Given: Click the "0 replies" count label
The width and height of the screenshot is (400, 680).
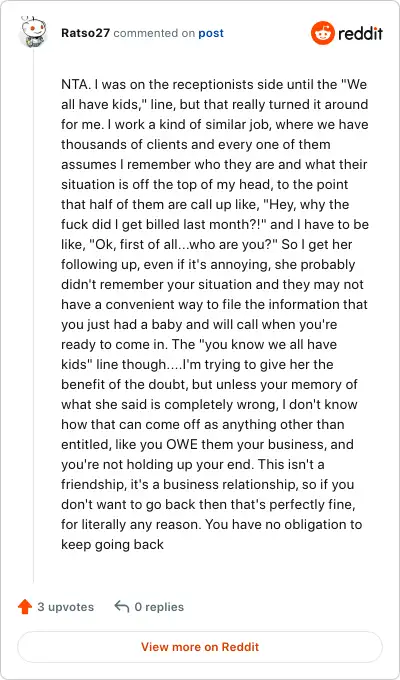Looking at the screenshot, I should [x=159, y=607].
